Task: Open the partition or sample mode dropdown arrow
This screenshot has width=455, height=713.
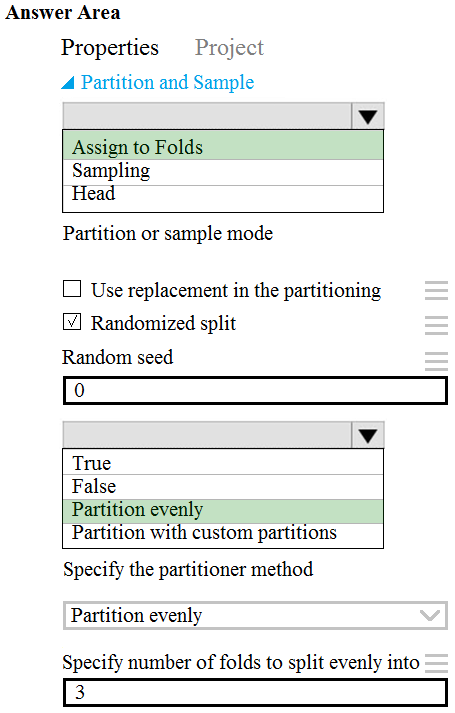Action: 368,116
